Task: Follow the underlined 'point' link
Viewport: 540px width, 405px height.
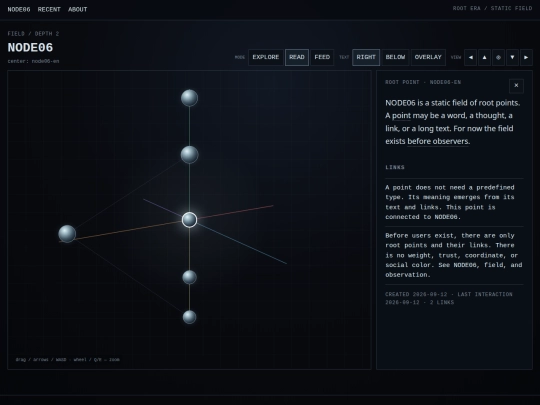Action: (x=401, y=116)
